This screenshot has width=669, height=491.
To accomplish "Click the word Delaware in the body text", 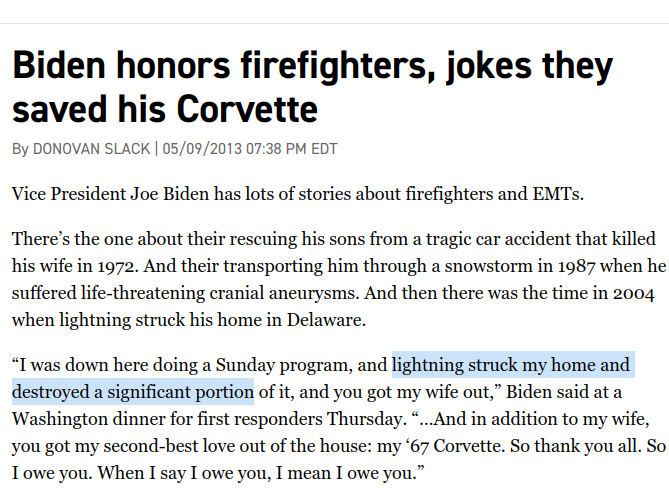I will (x=326, y=320).
